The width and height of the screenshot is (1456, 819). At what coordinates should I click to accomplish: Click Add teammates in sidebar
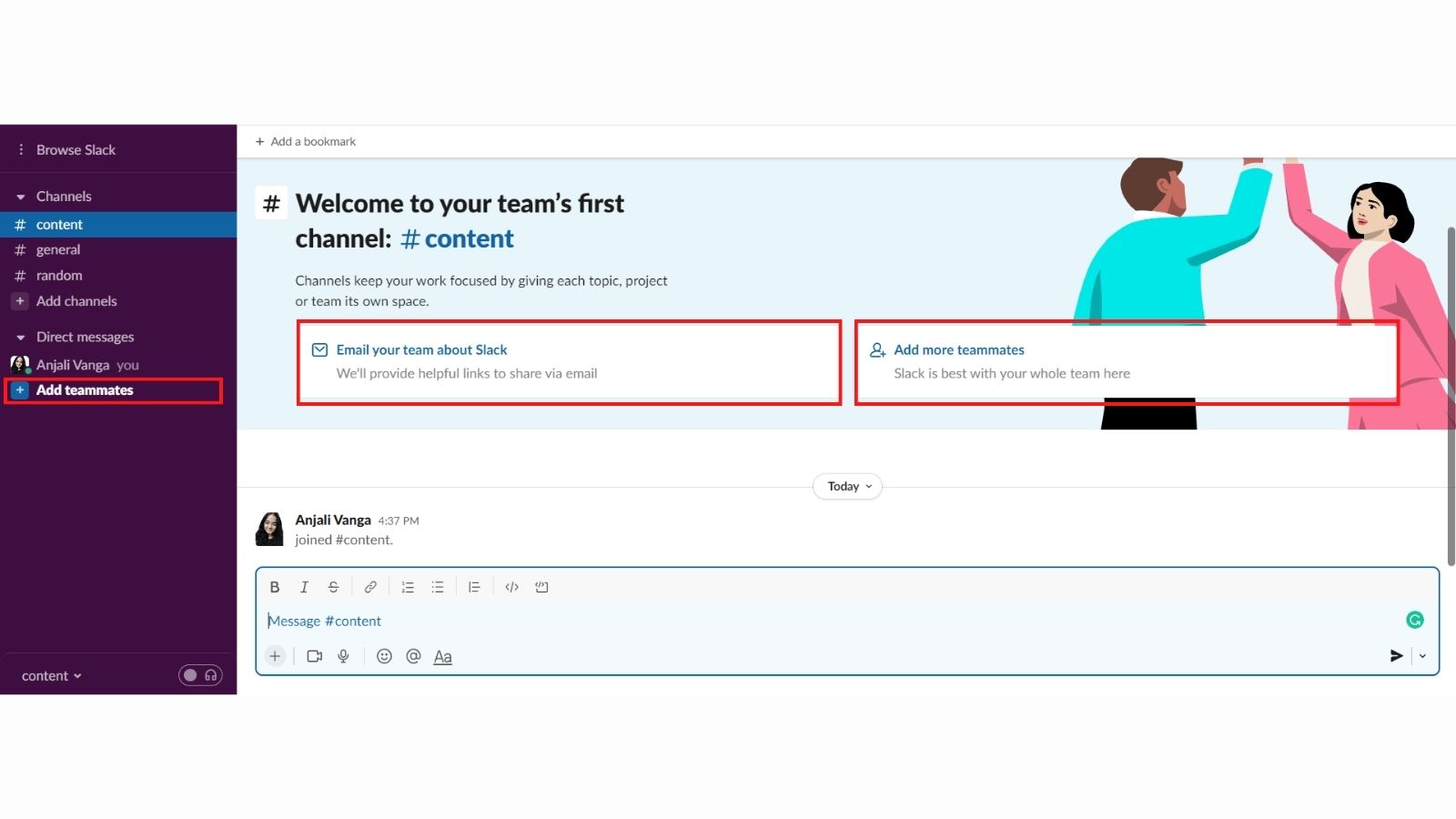point(85,390)
